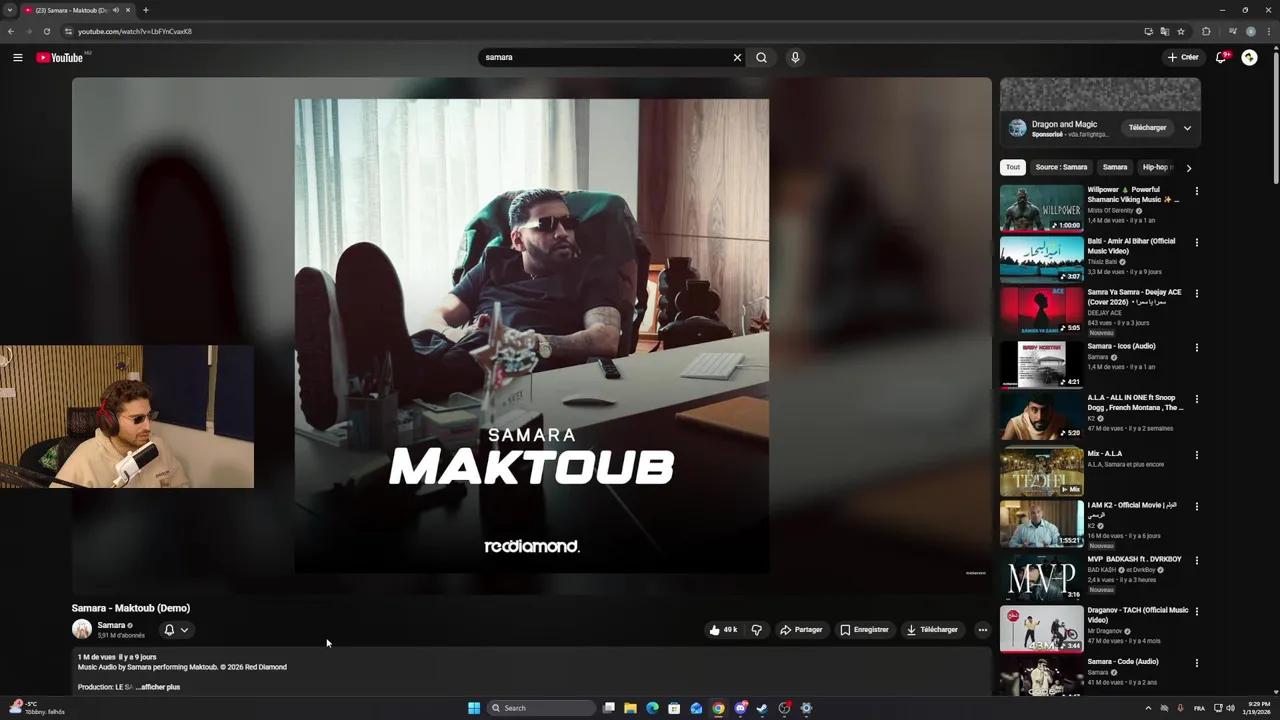Open Draganov - TACH video thumbnail

(1041, 628)
